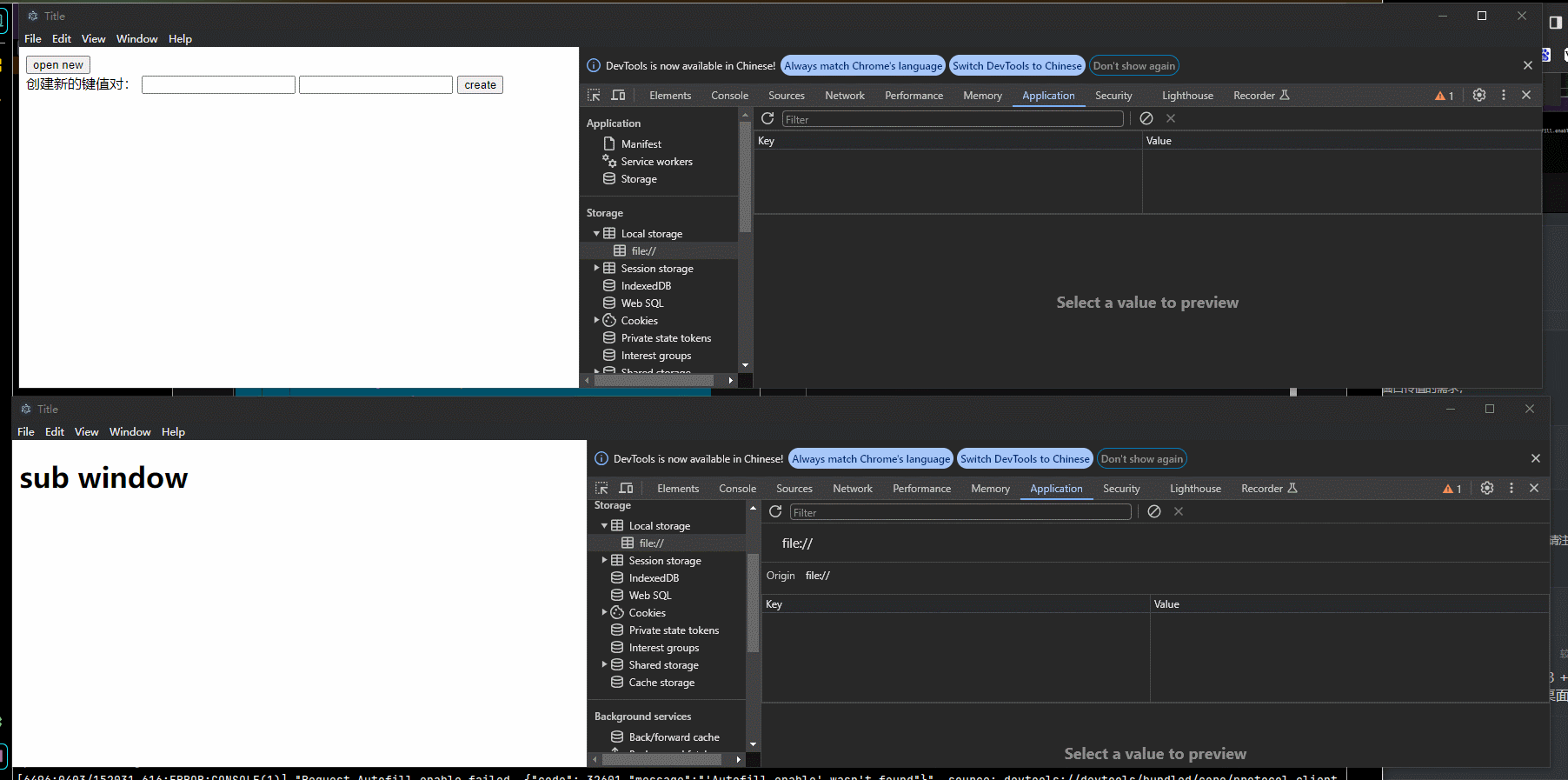The image size is (1568, 780).
Task: Select Web SQL in top DevTools sidebar
Action: [x=642, y=303]
